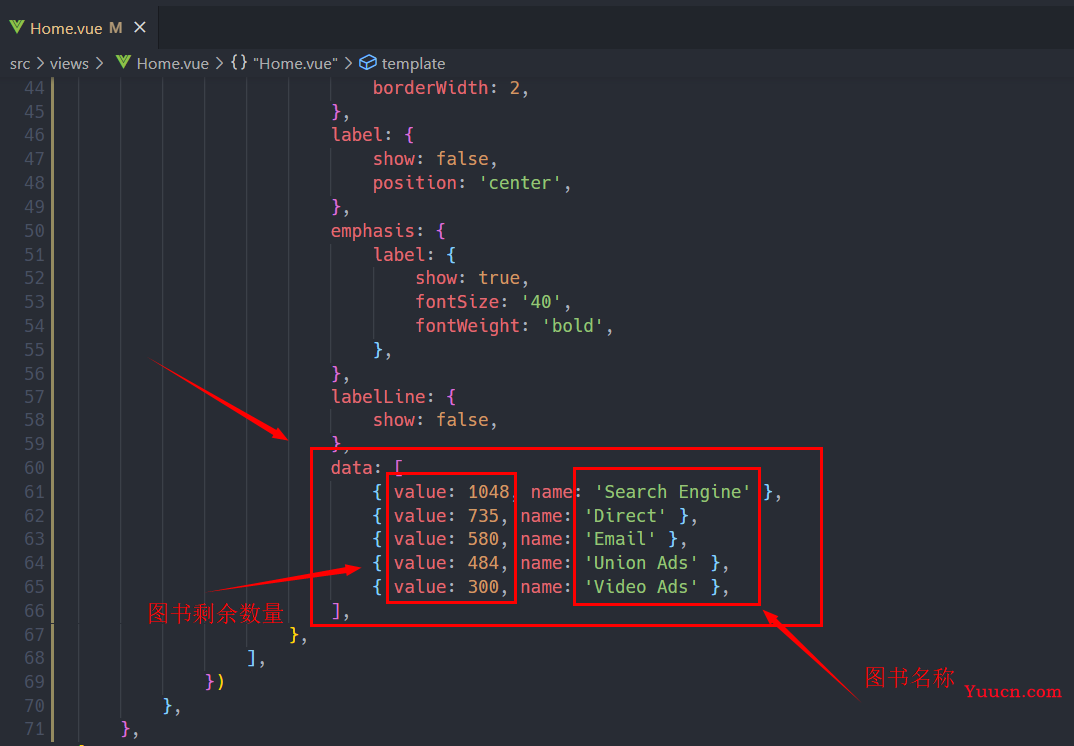The image size is (1074, 746).
Task: Click the 'Direct' string
Action: coord(625,516)
